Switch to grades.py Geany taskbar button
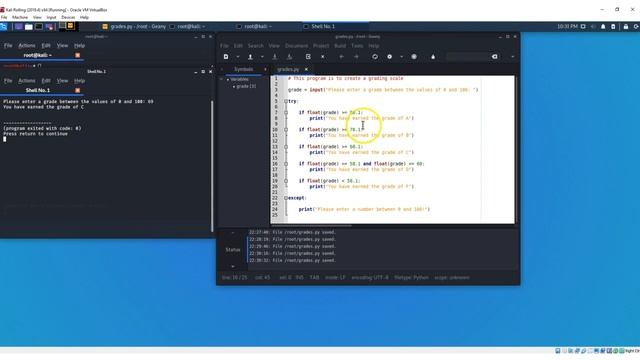The image size is (640, 360). (134, 27)
